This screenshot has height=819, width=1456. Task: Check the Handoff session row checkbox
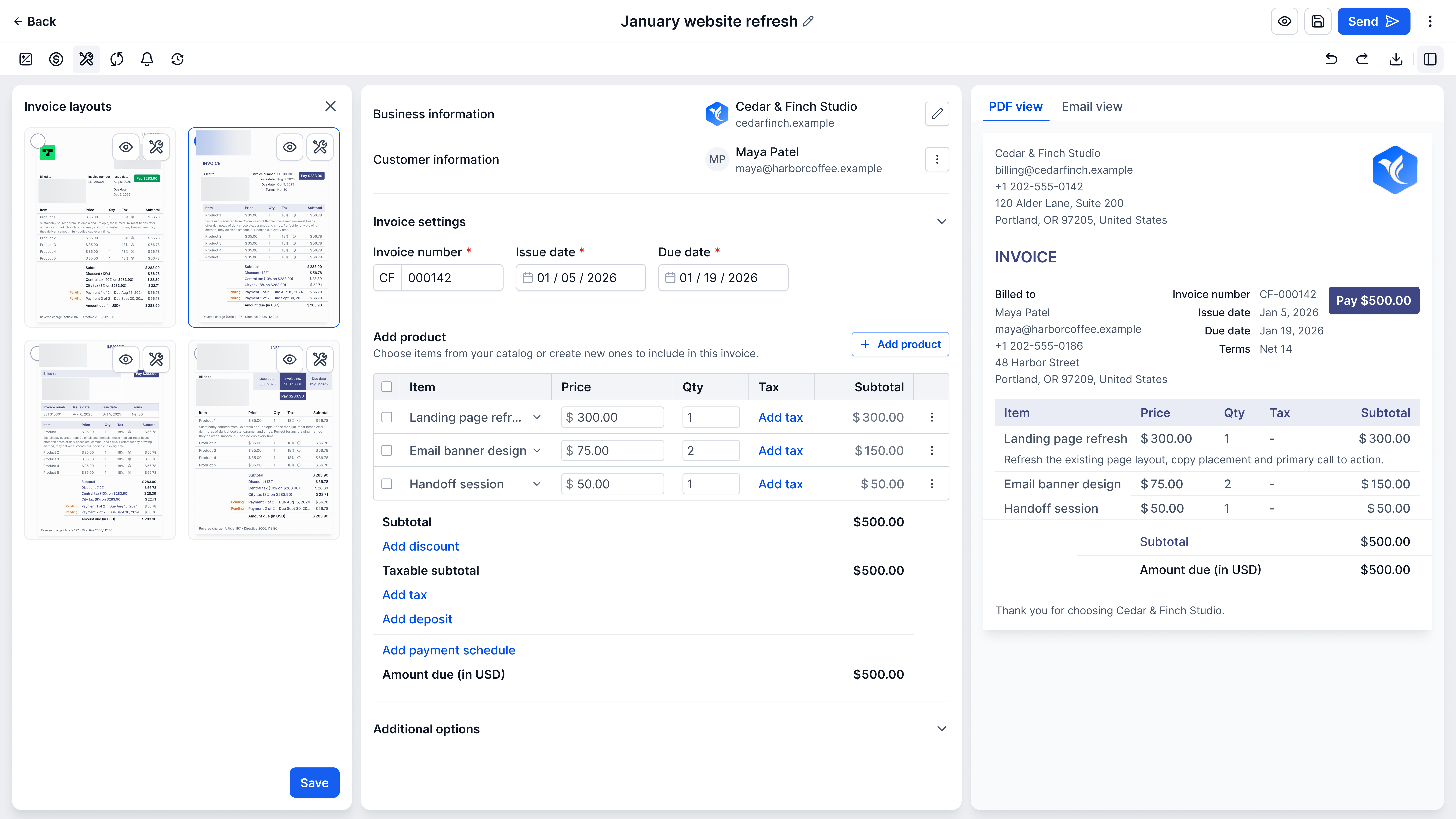click(387, 484)
